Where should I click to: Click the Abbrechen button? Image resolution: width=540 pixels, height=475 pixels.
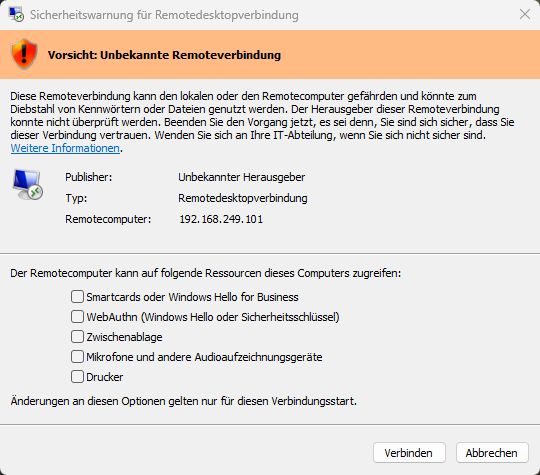[492, 453]
